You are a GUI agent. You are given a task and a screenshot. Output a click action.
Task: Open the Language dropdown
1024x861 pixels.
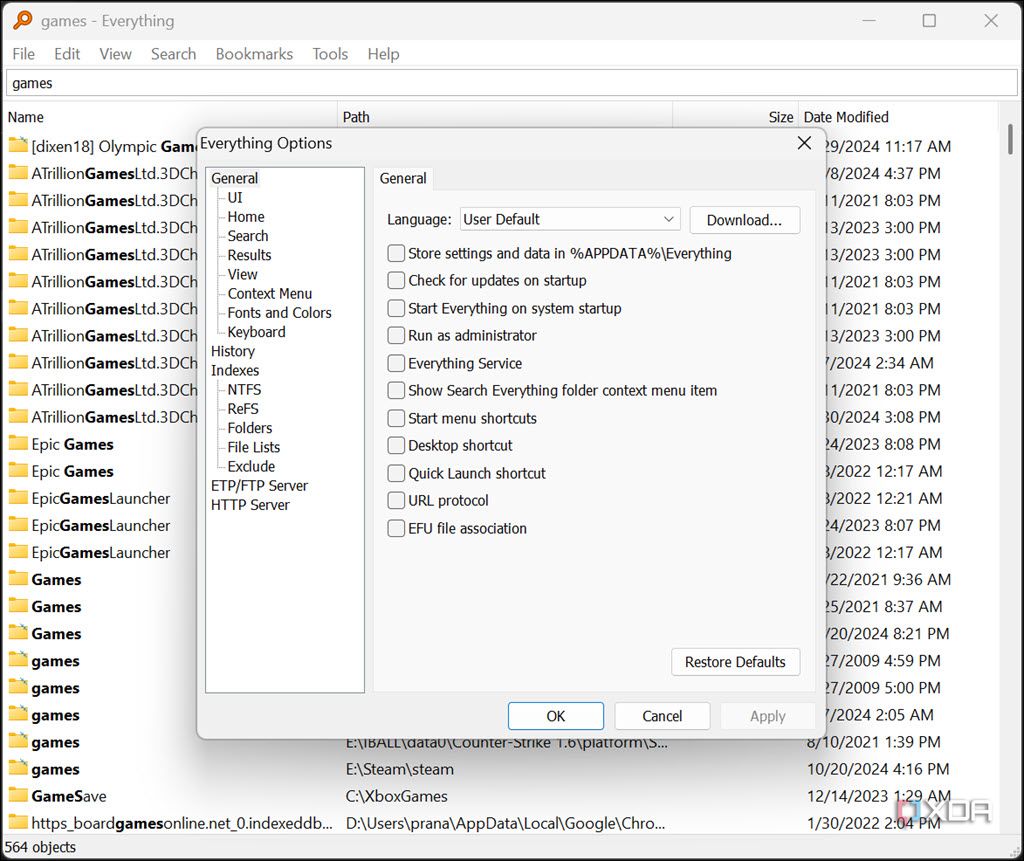(569, 219)
